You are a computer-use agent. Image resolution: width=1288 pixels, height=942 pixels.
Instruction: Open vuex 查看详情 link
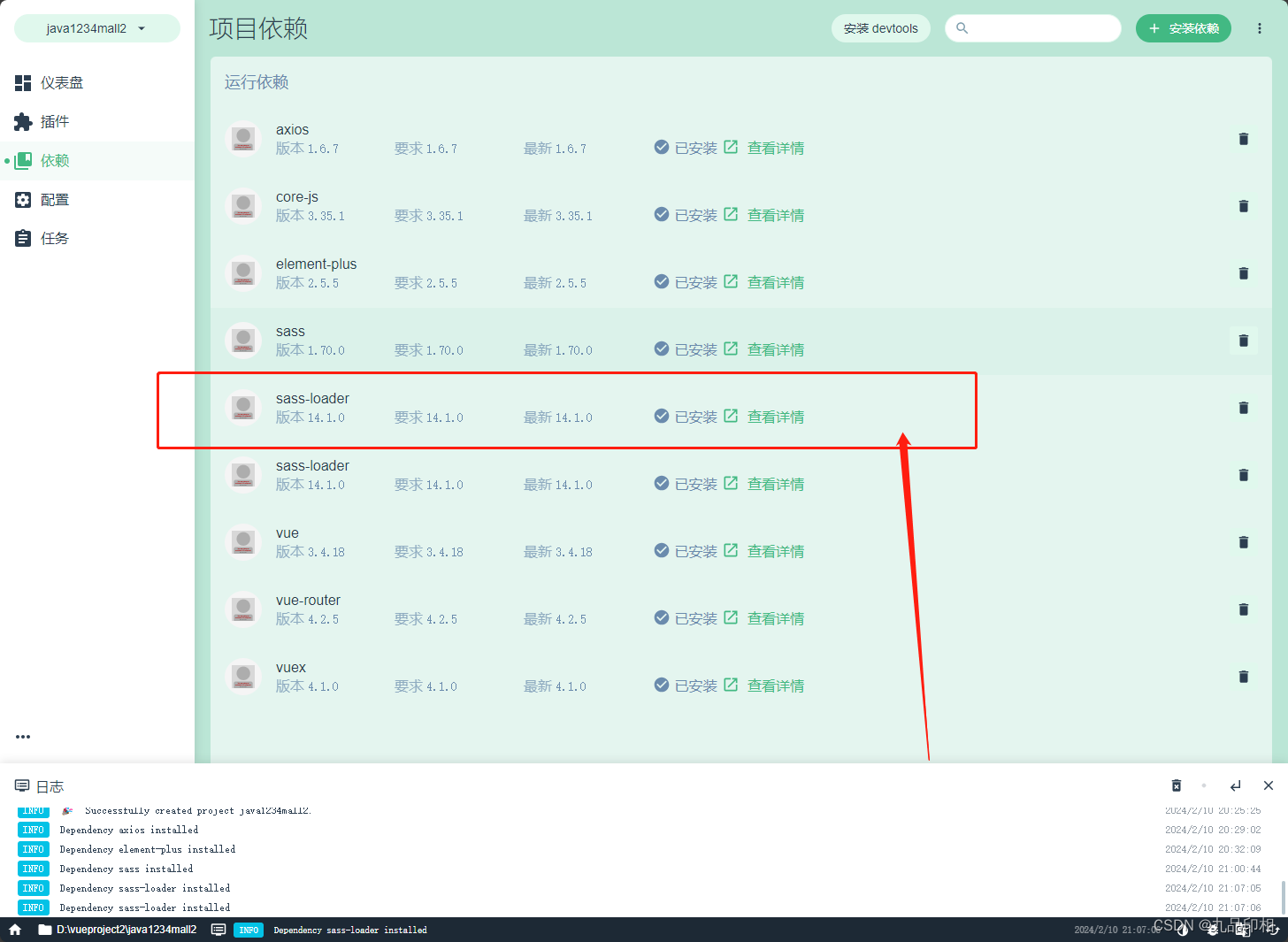(765, 685)
